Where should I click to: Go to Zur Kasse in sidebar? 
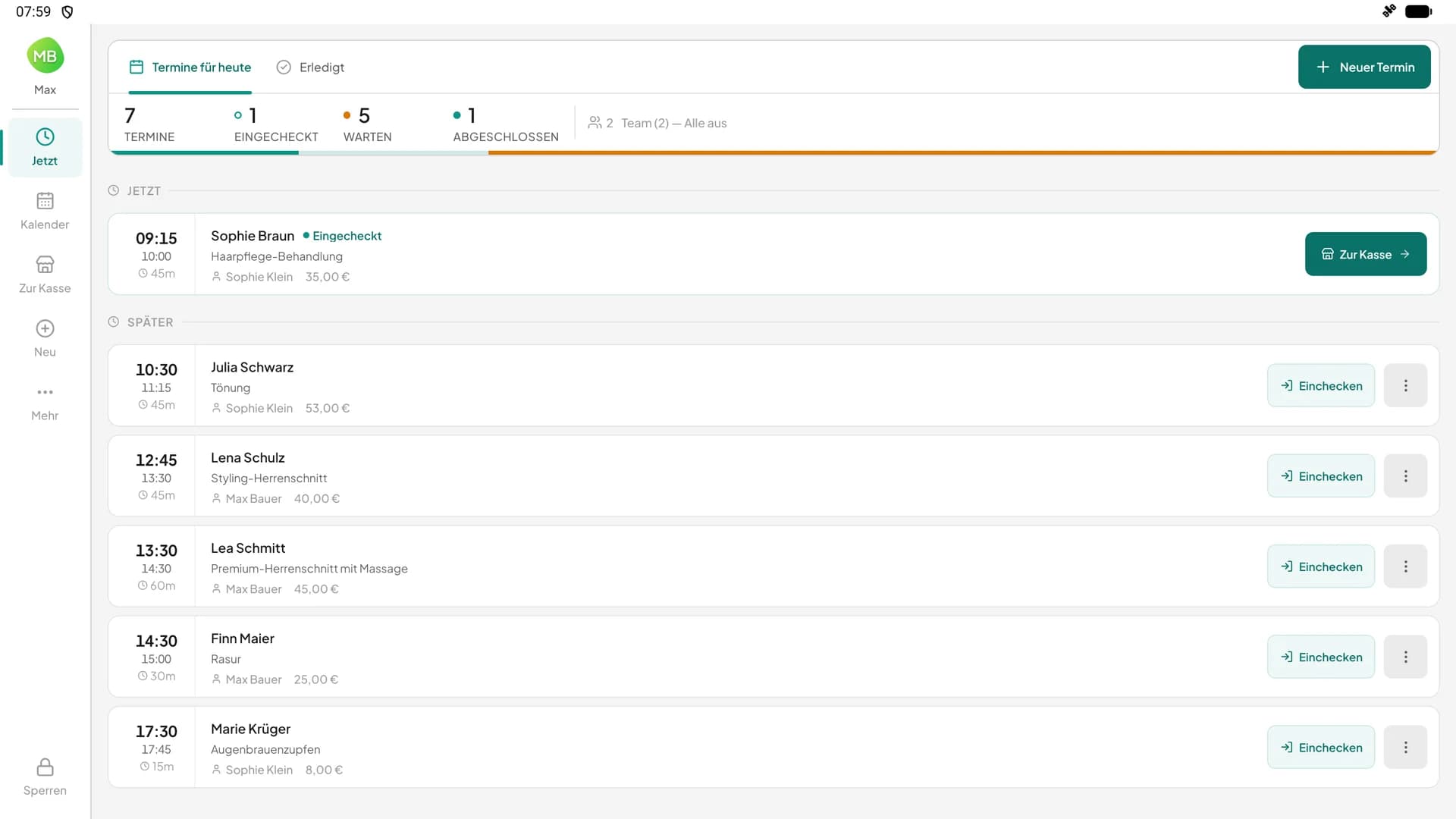pos(45,275)
